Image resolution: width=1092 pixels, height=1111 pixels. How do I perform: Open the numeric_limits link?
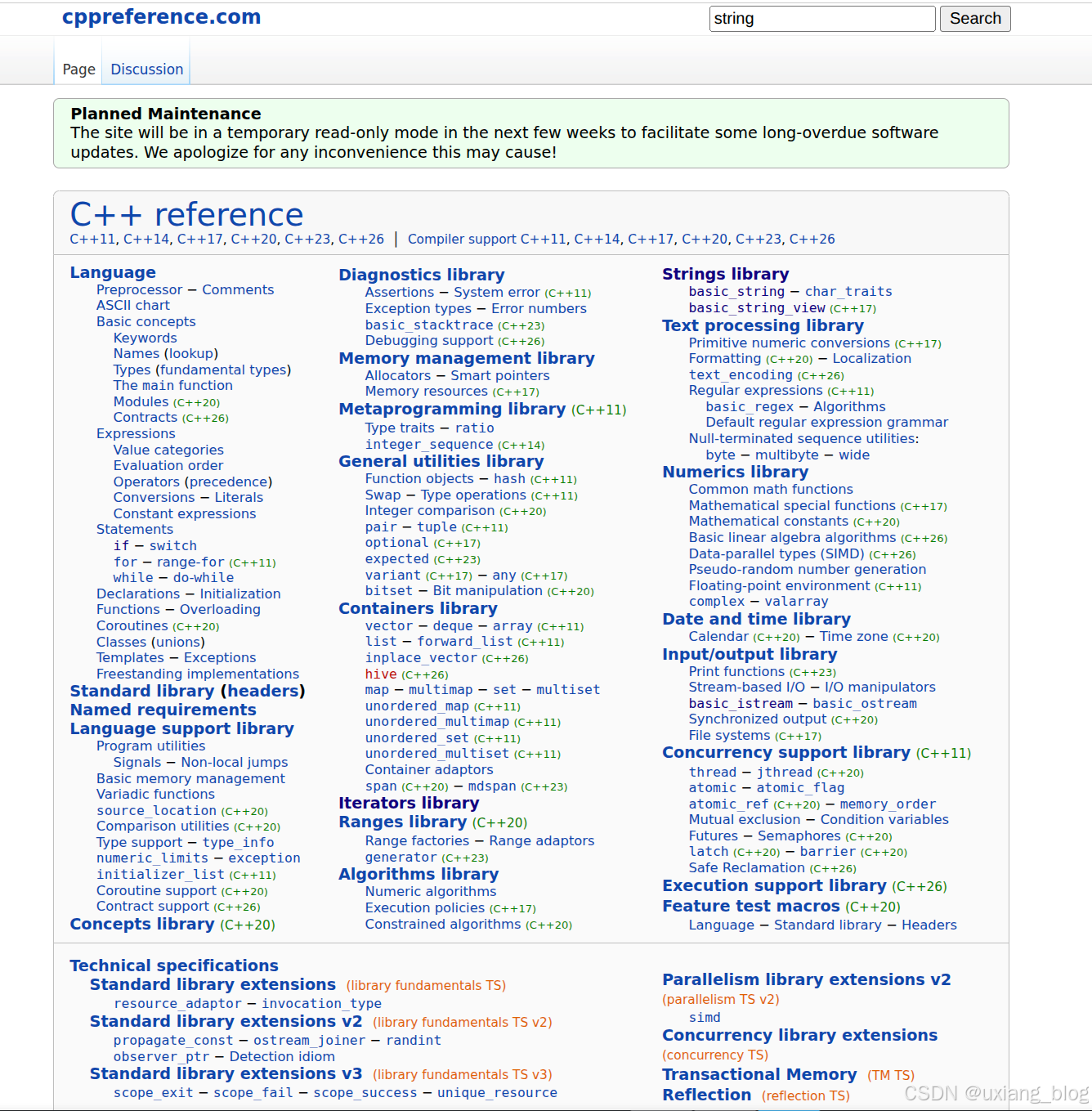click(153, 858)
